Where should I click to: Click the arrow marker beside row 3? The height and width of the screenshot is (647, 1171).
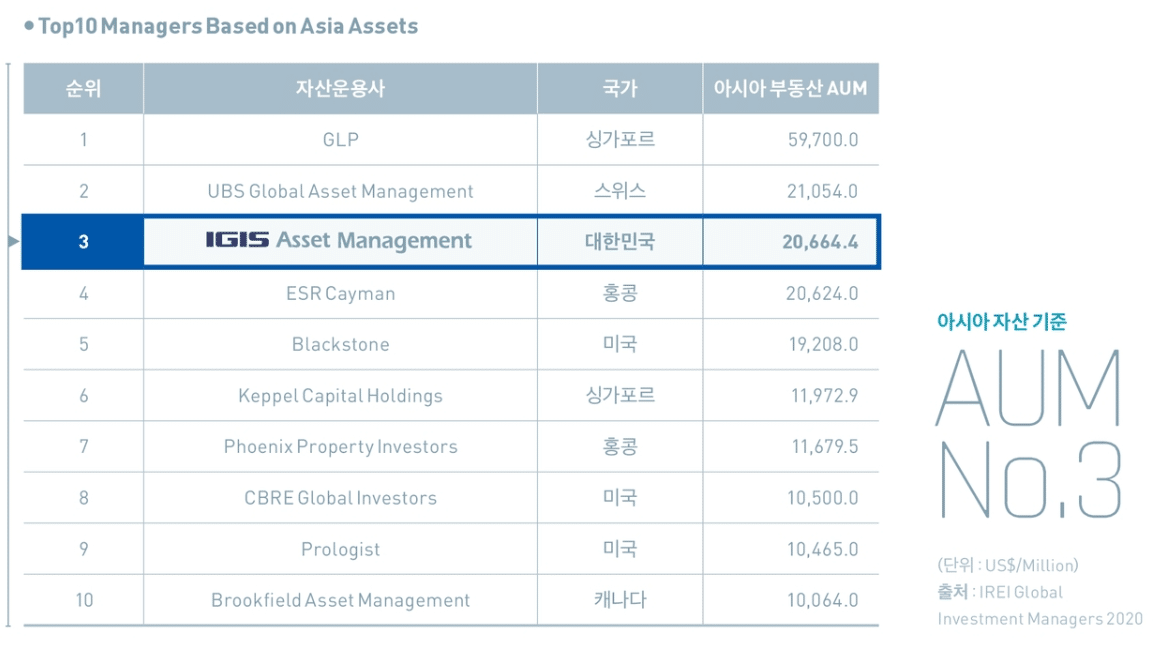pos(13,241)
